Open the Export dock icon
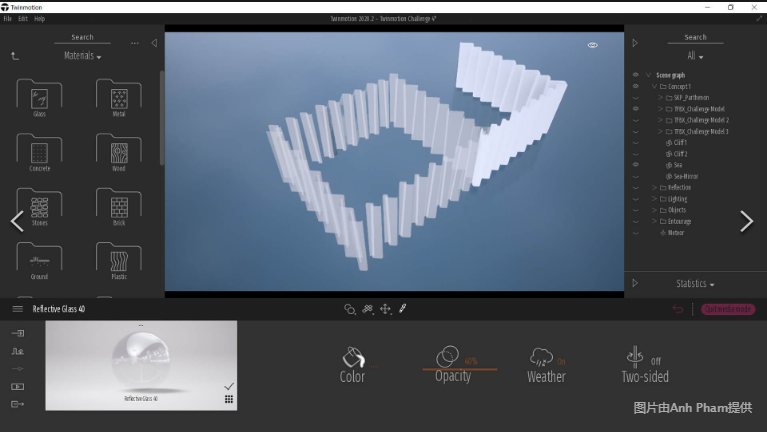767x432 pixels. pos(18,404)
